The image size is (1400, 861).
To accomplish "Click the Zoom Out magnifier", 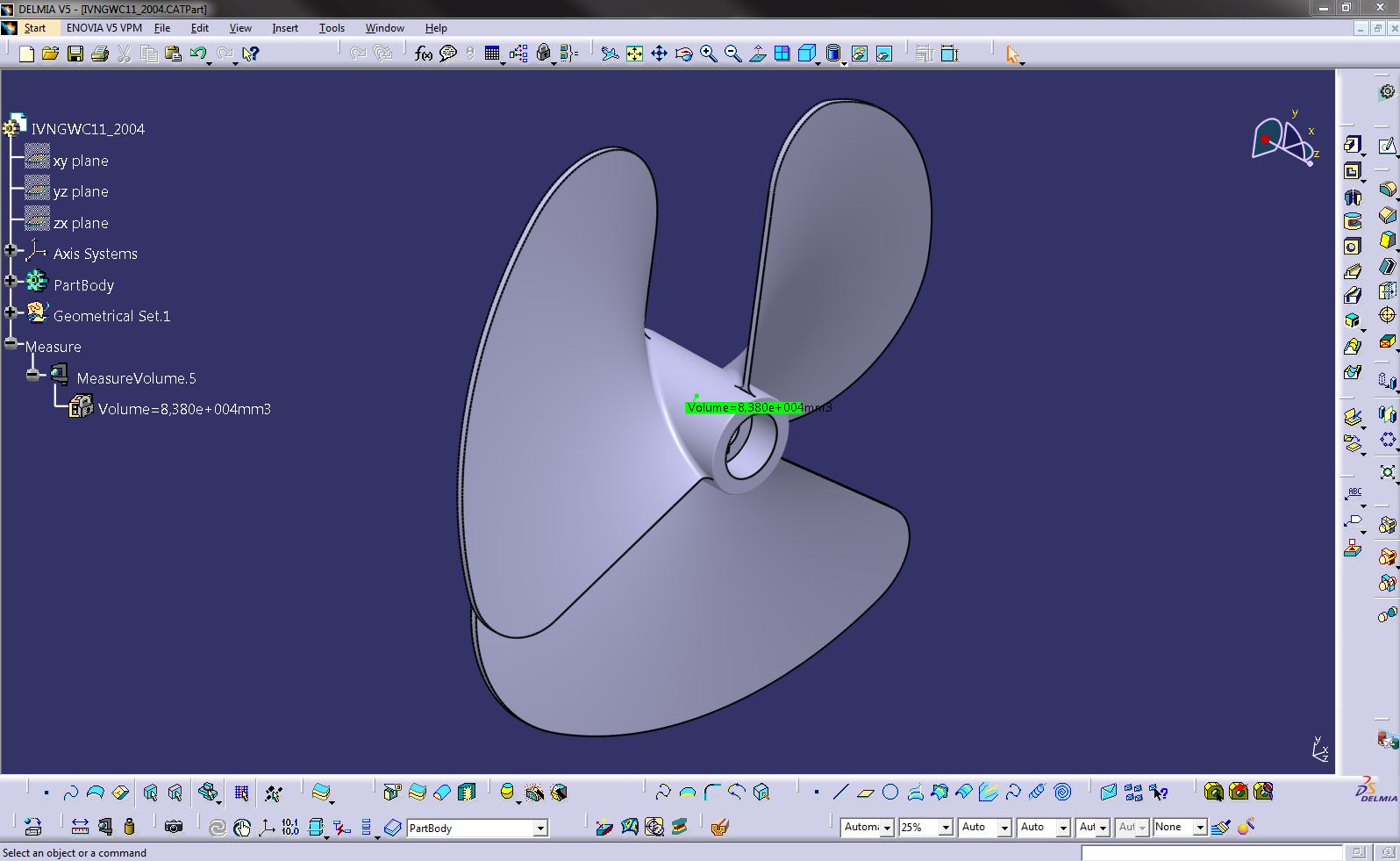I will click(x=732, y=54).
